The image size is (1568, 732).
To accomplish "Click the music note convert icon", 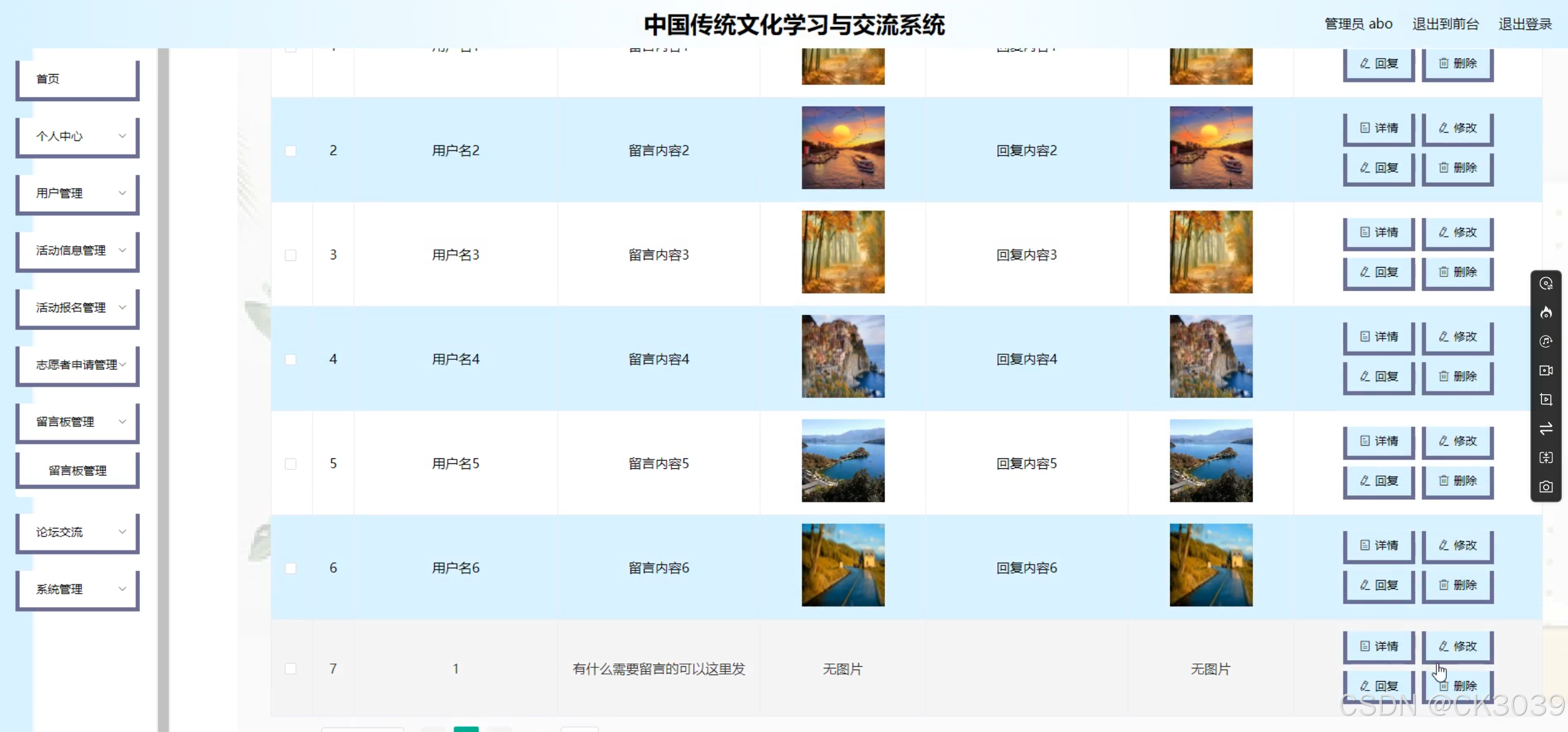I will click(1545, 341).
